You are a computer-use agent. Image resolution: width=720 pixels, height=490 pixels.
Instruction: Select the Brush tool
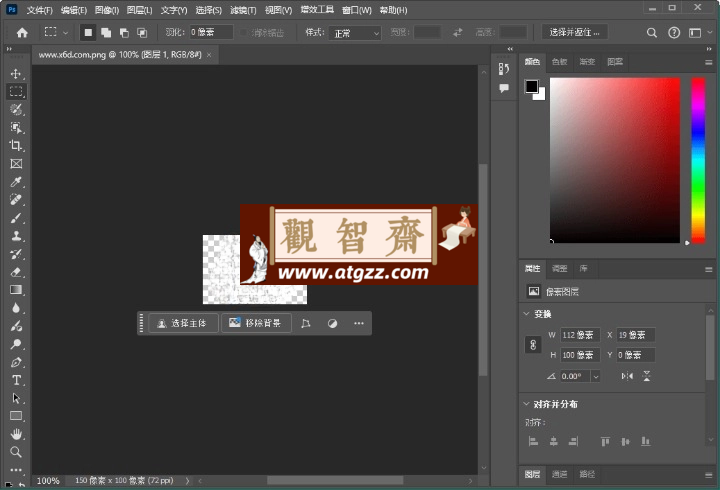click(x=16, y=218)
